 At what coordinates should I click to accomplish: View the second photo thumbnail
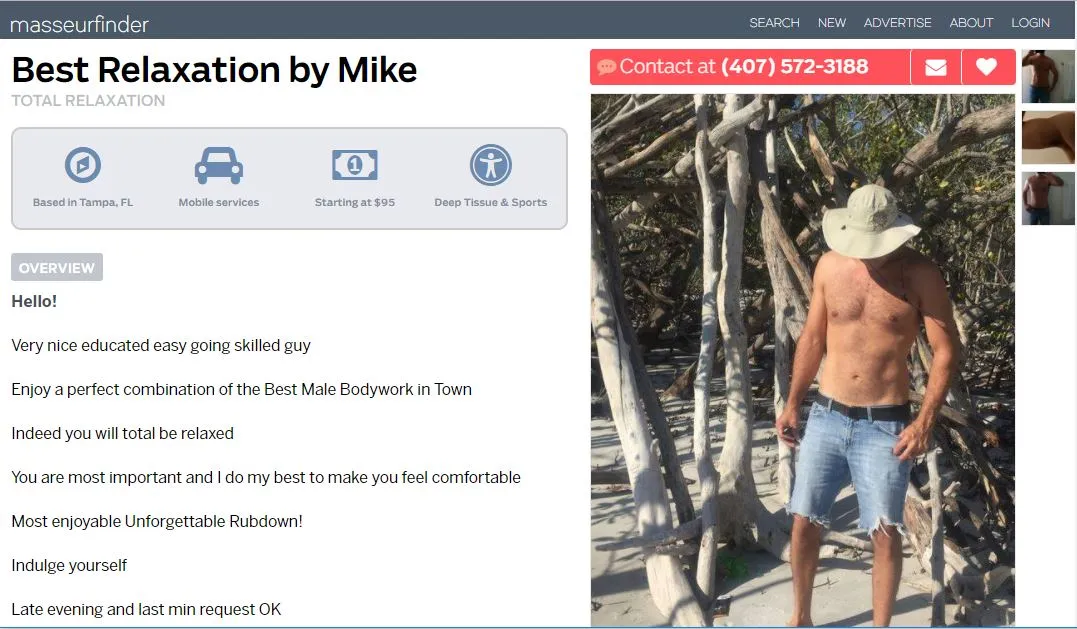pyautogui.click(x=1047, y=137)
